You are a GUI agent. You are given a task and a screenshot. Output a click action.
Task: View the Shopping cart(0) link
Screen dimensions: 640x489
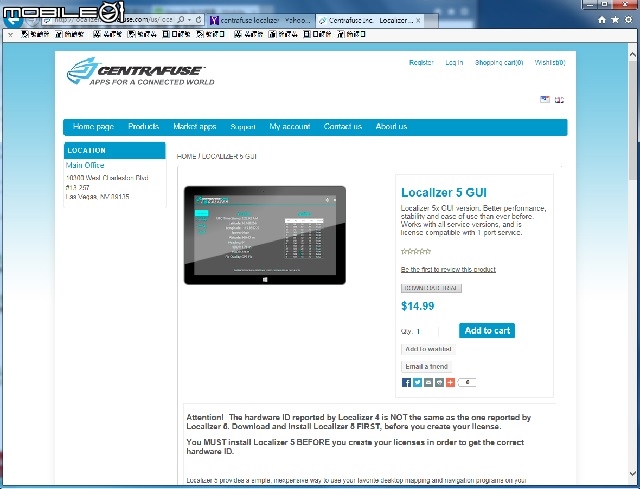[499, 62]
